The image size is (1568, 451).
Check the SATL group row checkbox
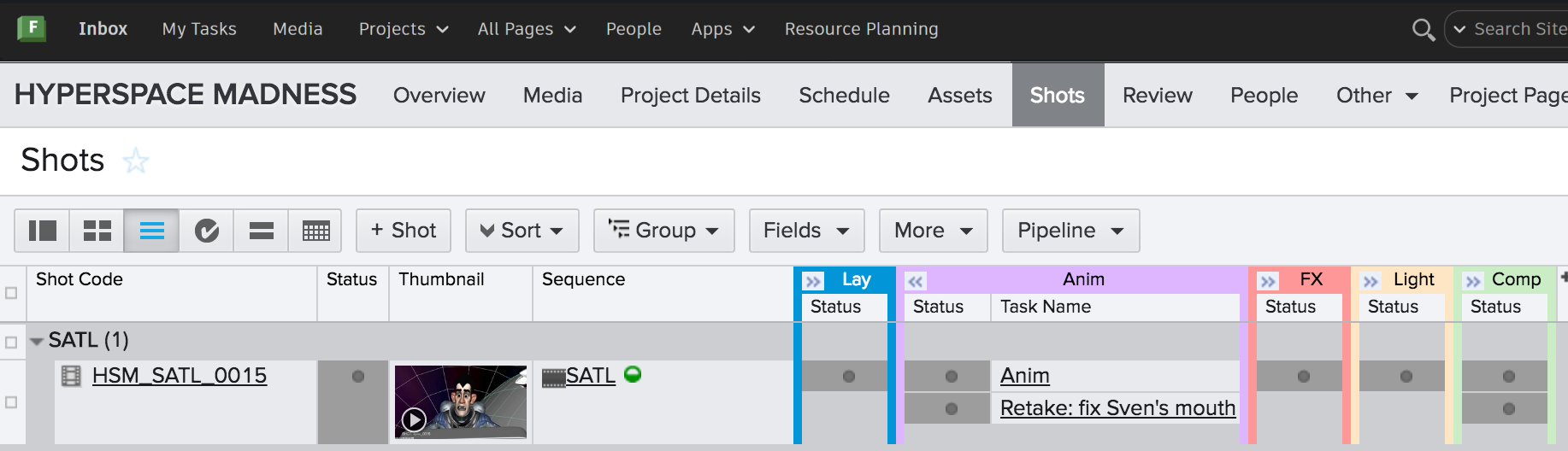[x=11, y=343]
